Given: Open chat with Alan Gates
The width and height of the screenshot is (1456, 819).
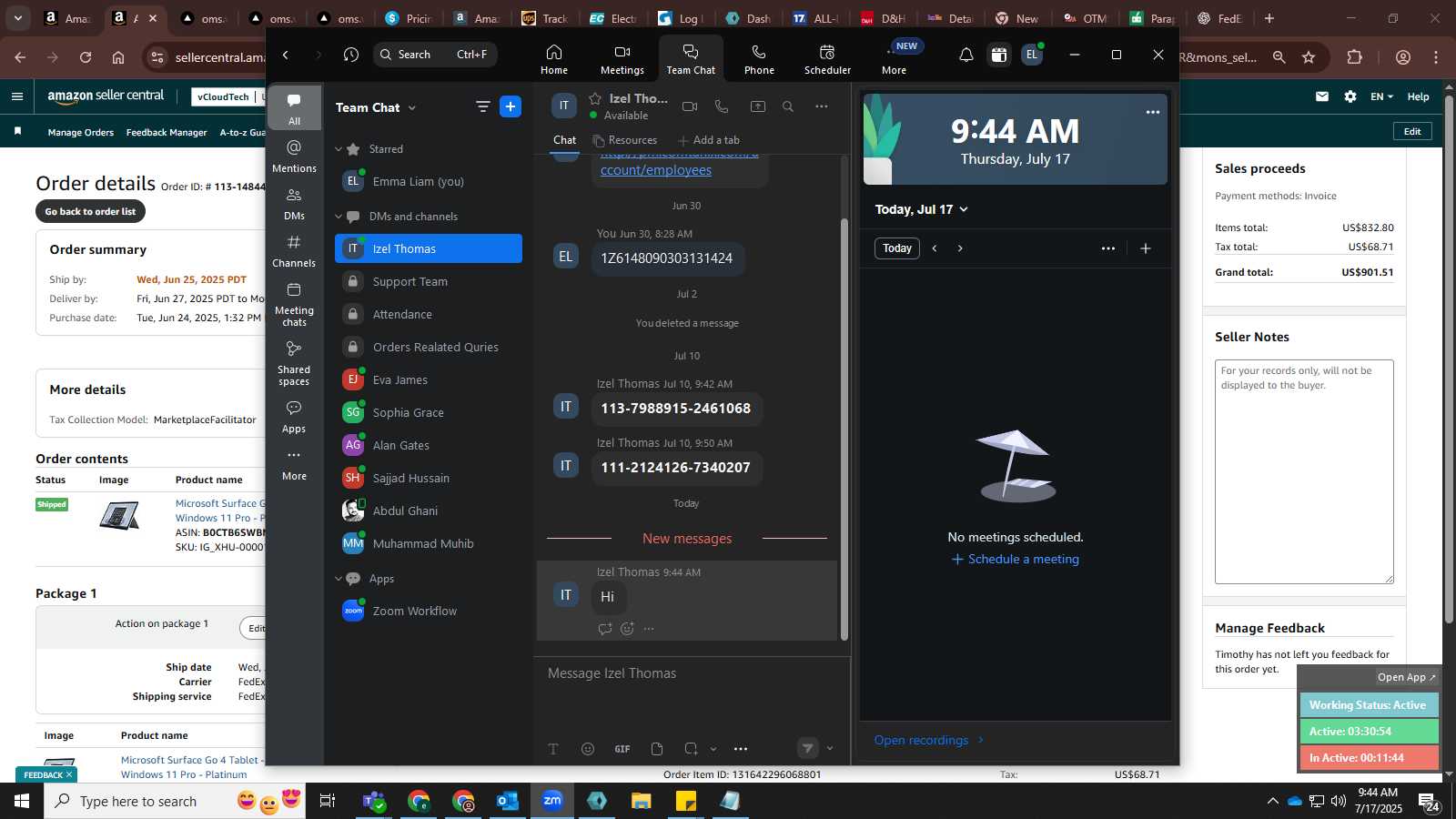Looking at the screenshot, I should [429, 445].
